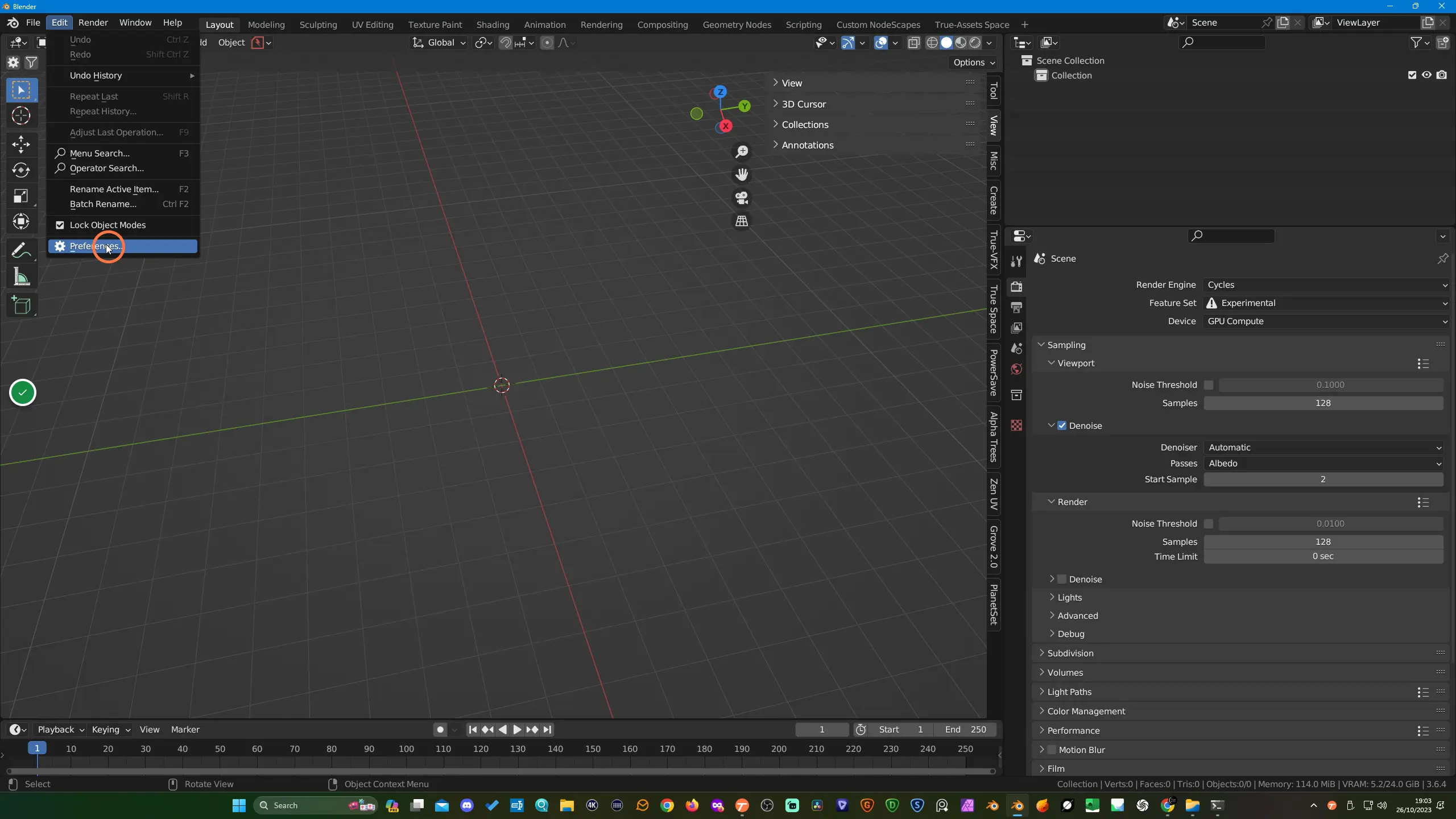Open the Render menu
Screen dimensions: 1456x819
coord(93,22)
